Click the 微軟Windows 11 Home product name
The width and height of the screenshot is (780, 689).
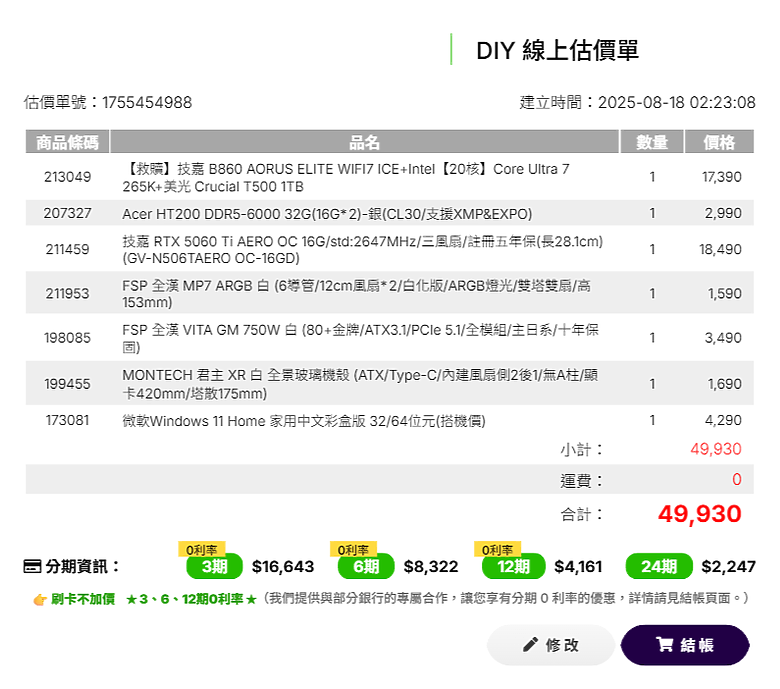point(304,421)
